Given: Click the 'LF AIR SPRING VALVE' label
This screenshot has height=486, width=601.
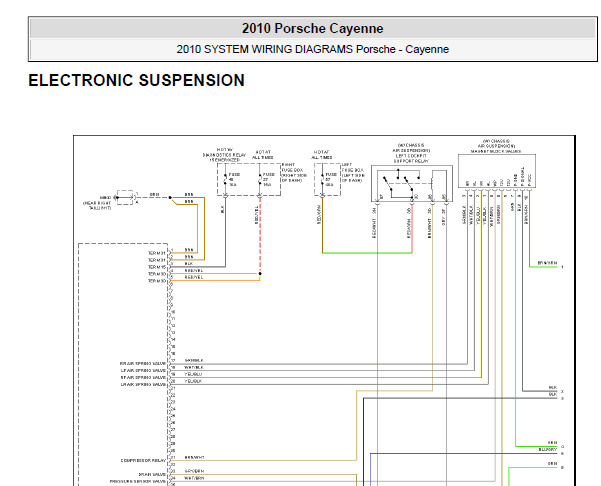Looking at the screenshot, I should point(143,371).
